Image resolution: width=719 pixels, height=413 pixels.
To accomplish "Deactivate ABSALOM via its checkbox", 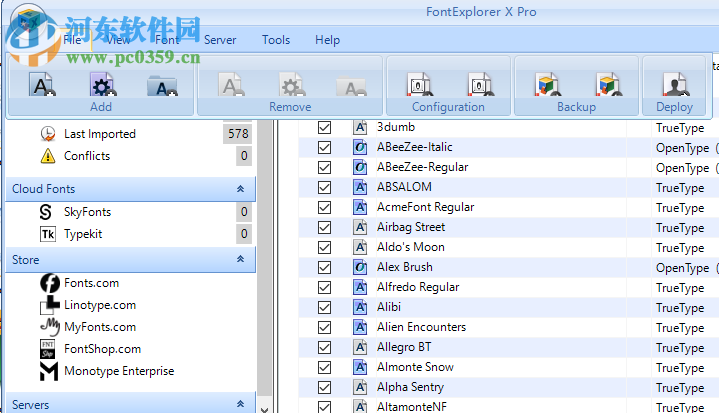I will pos(324,187).
